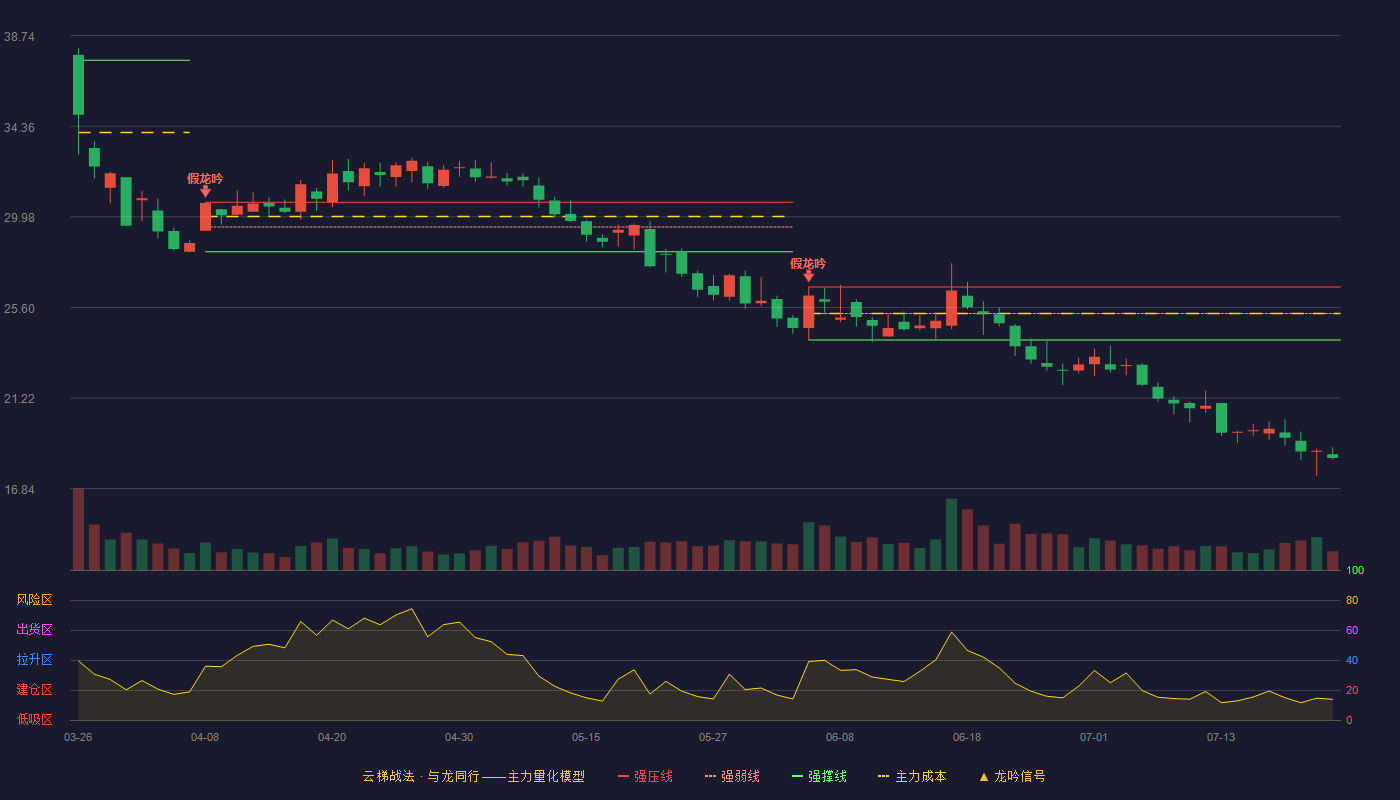Click the 38.74 price axis label
Screen dimensions: 1400x800
point(20,36)
